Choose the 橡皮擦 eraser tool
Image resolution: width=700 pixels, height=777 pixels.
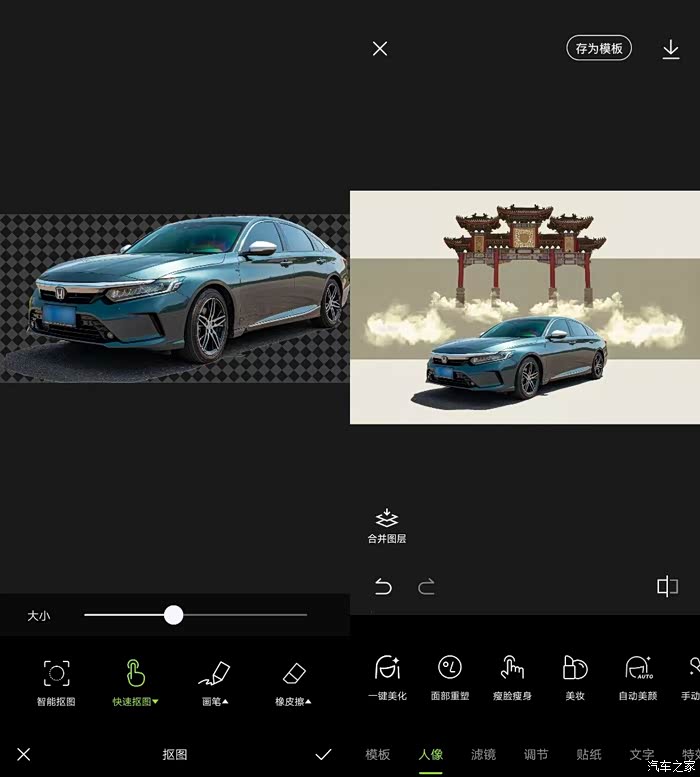(x=293, y=682)
